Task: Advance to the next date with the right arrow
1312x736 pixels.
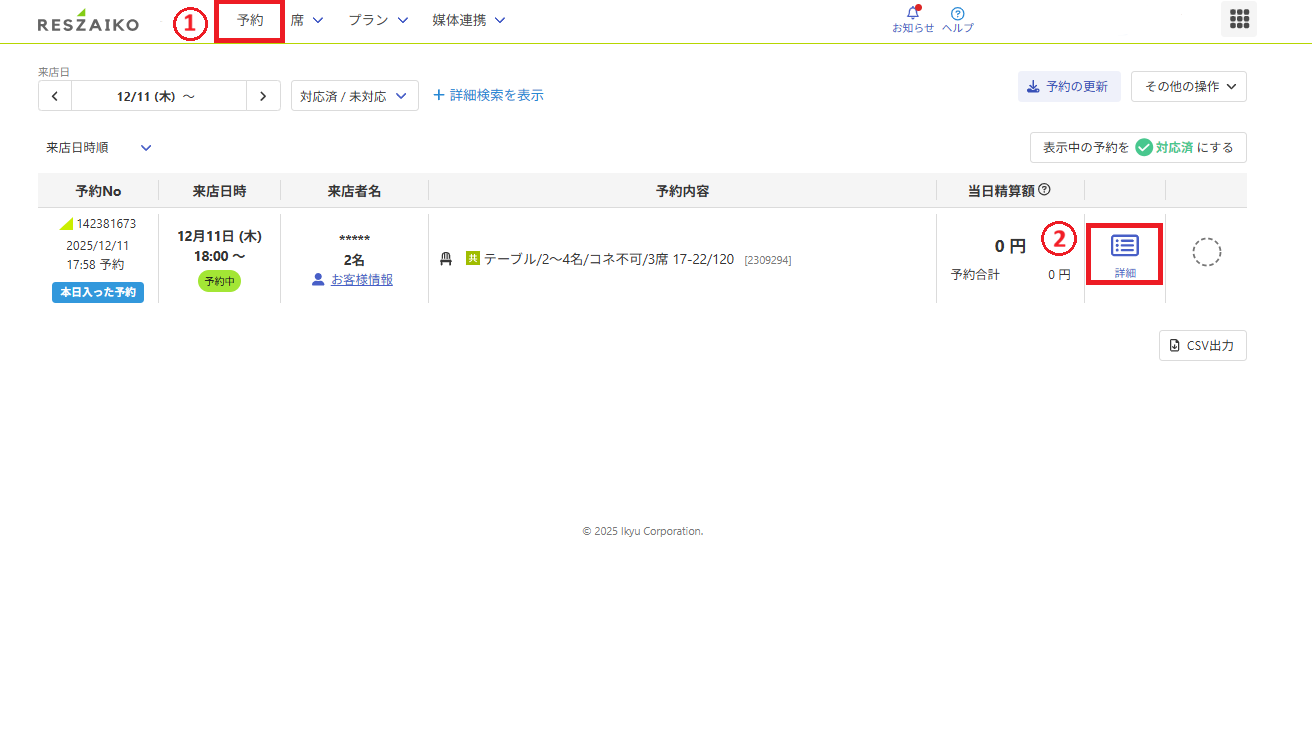Action: click(x=263, y=95)
